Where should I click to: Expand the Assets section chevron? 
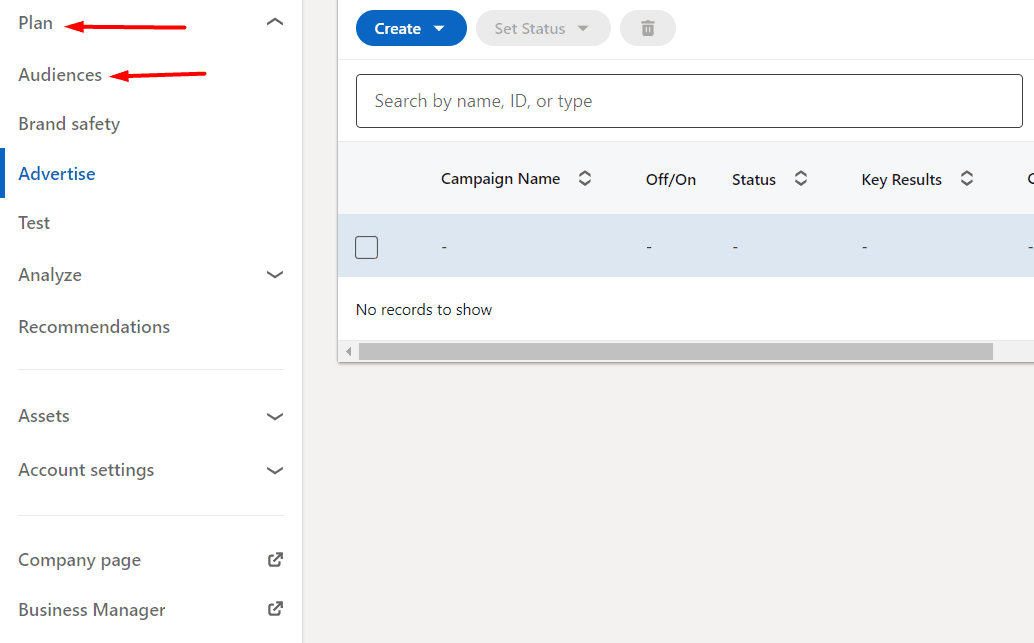click(x=274, y=416)
